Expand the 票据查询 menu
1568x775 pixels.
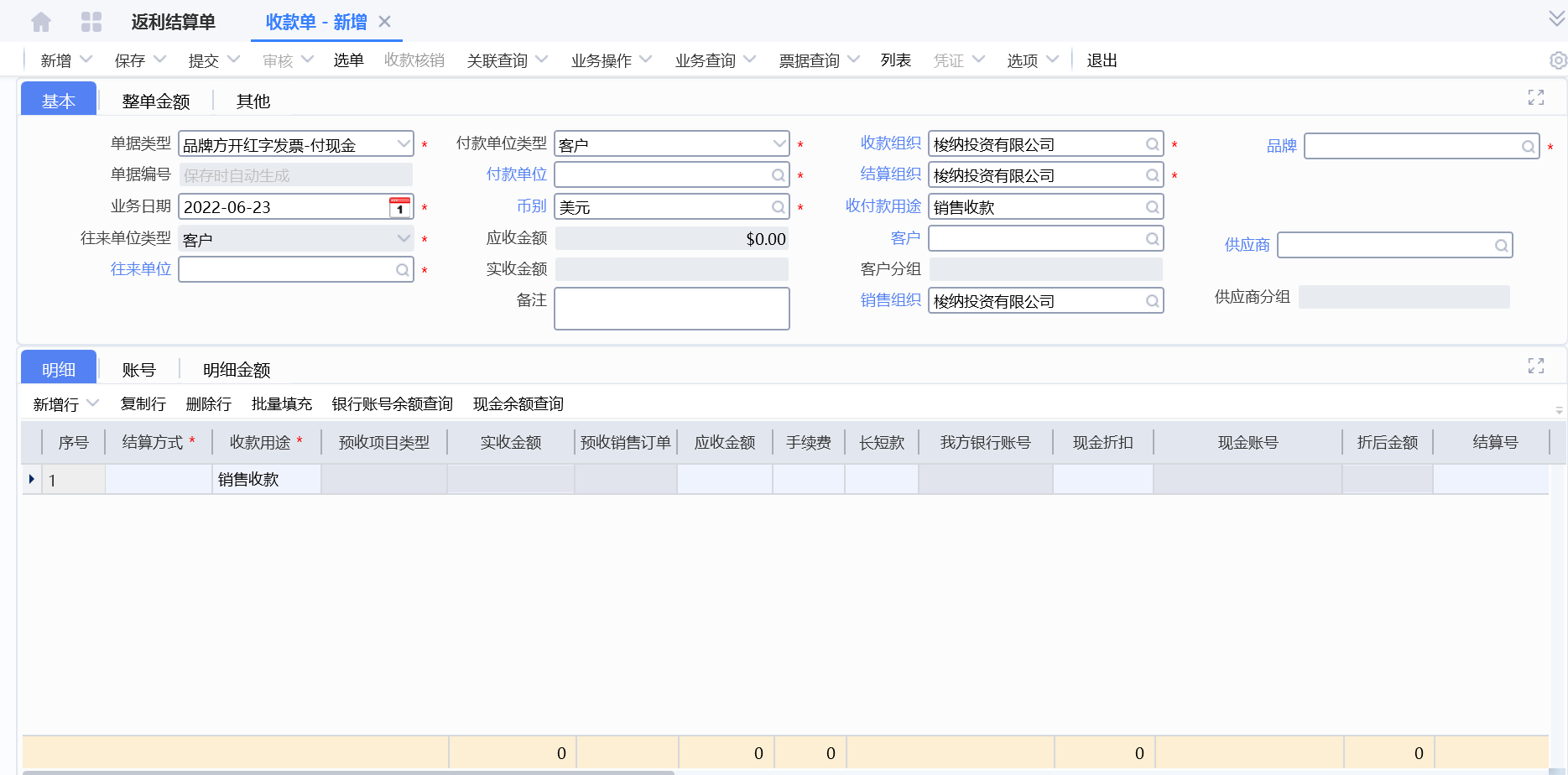(853, 60)
